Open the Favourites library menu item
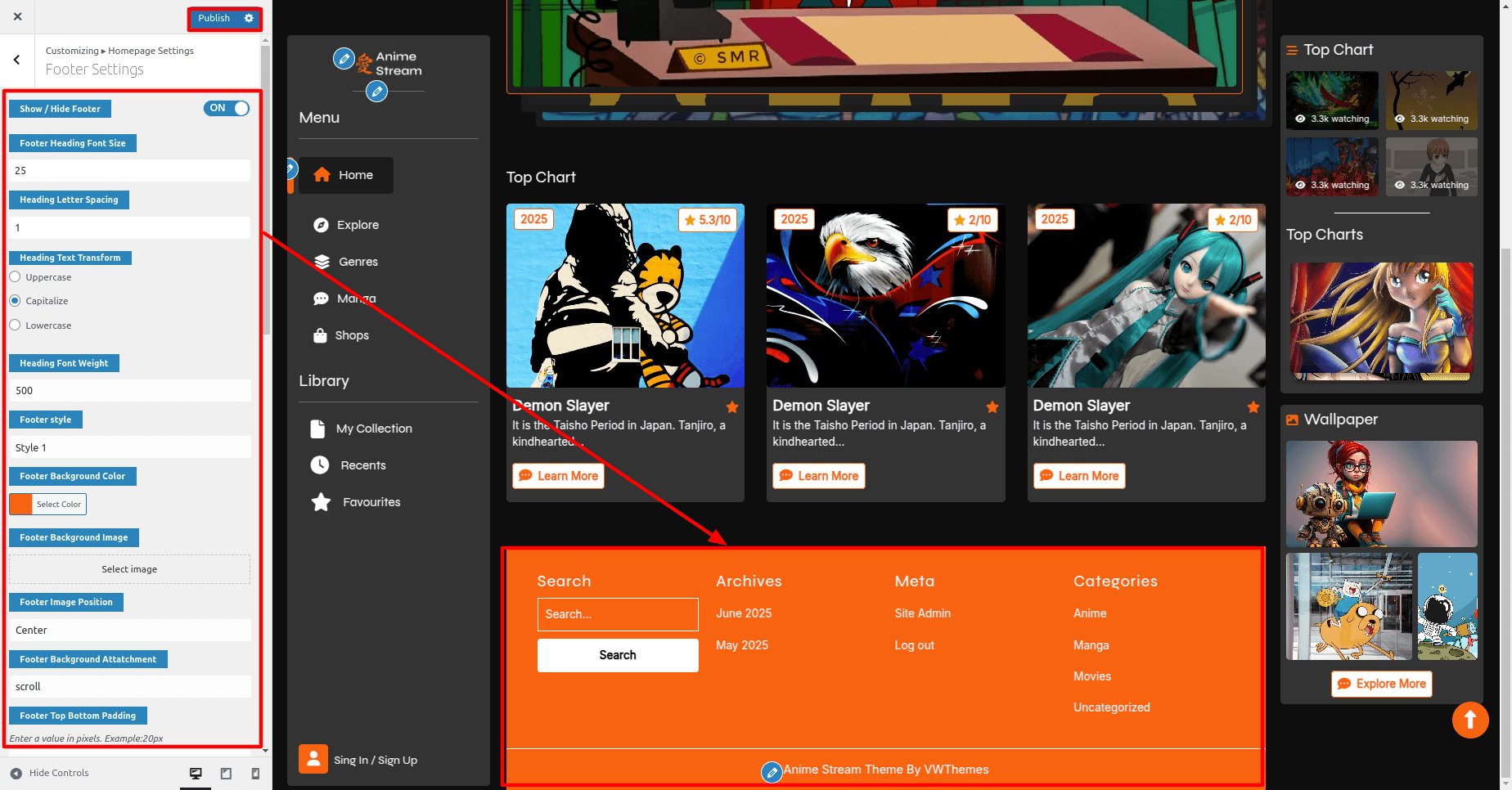The image size is (1512, 790). click(x=371, y=502)
